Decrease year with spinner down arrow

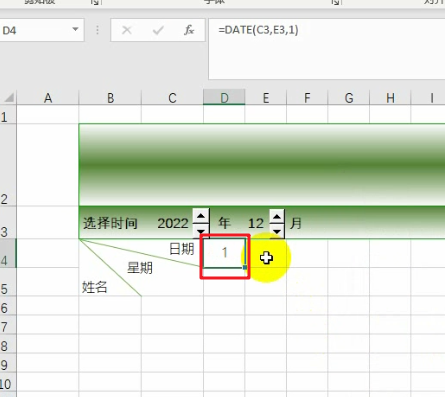(x=201, y=230)
